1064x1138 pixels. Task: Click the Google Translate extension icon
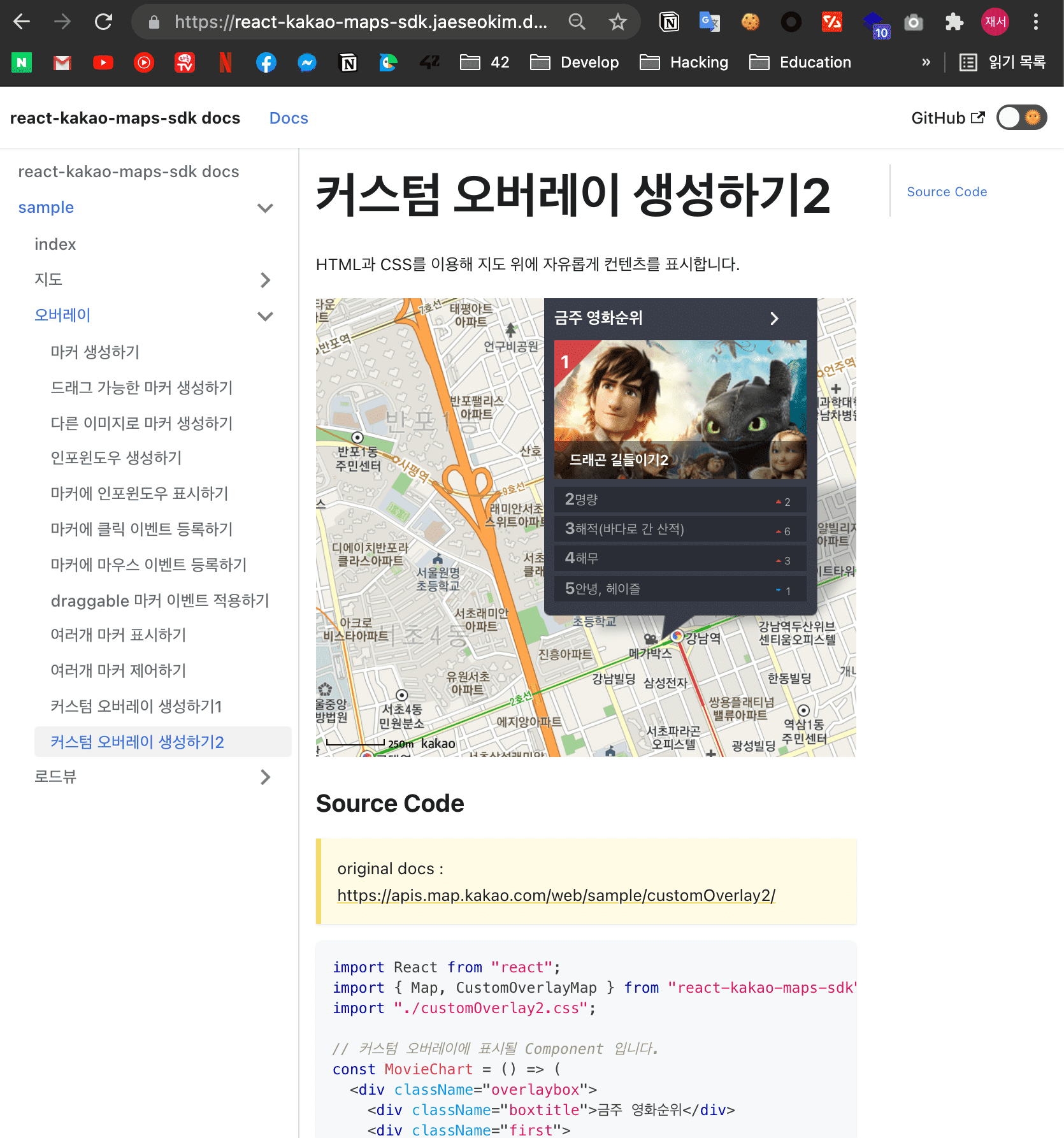tap(709, 21)
